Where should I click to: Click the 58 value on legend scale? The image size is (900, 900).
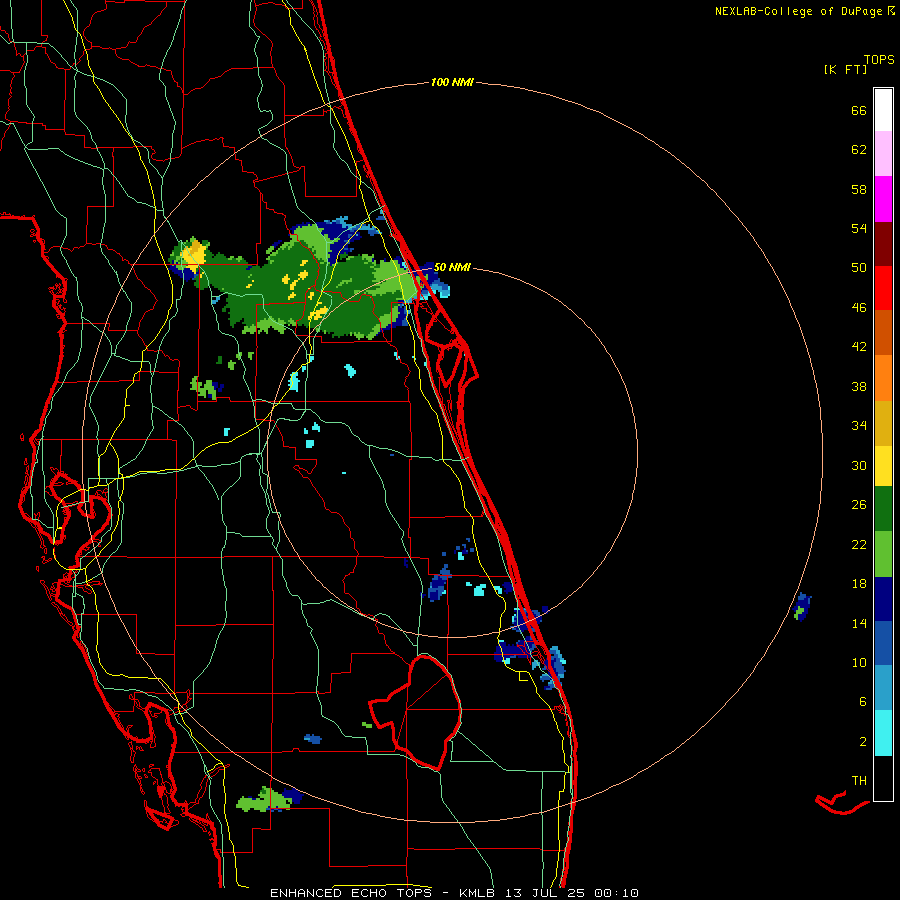pyautogui.click(x=859, y=189)
